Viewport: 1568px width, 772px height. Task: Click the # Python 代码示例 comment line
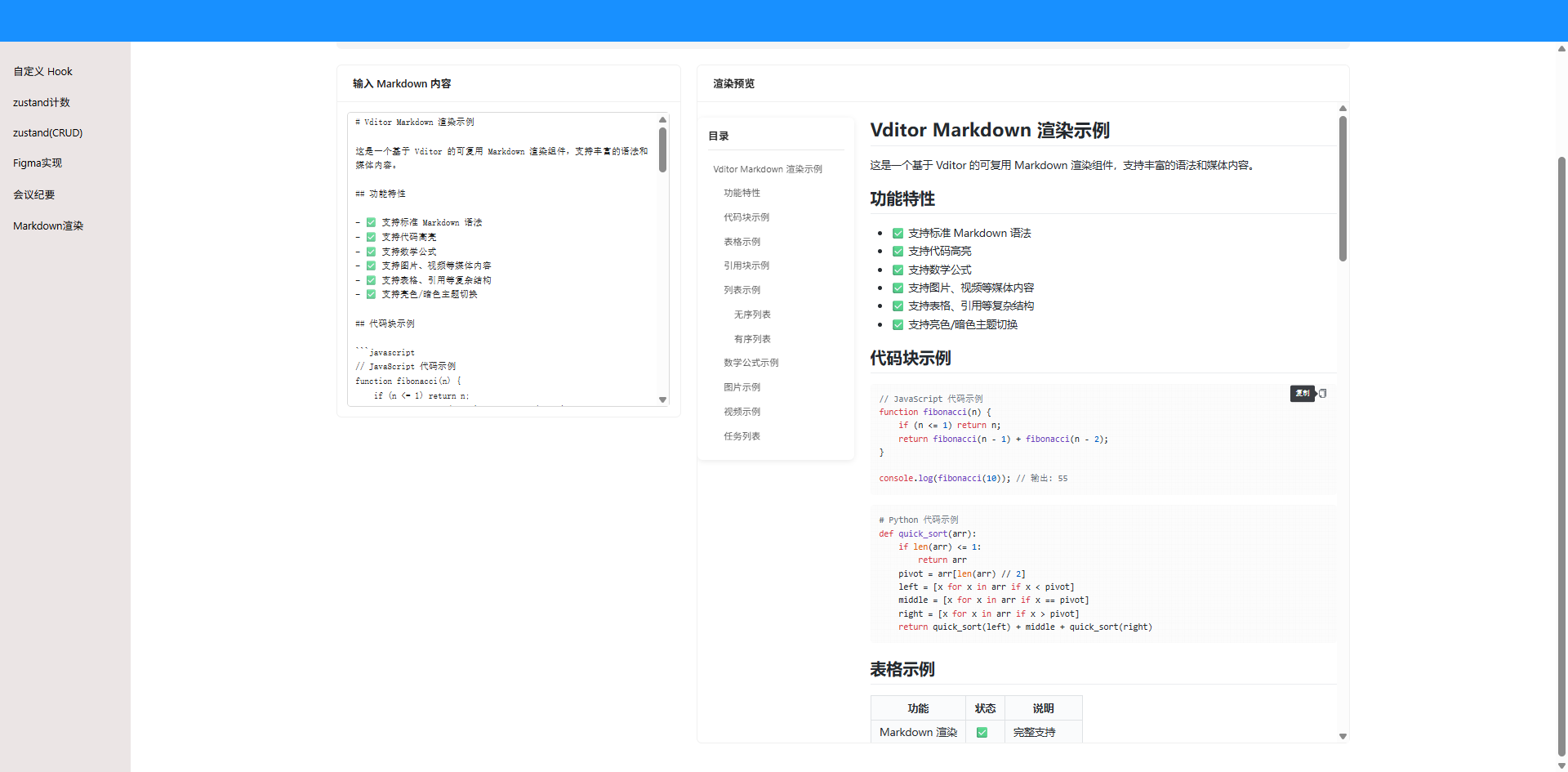coord(919,520)
